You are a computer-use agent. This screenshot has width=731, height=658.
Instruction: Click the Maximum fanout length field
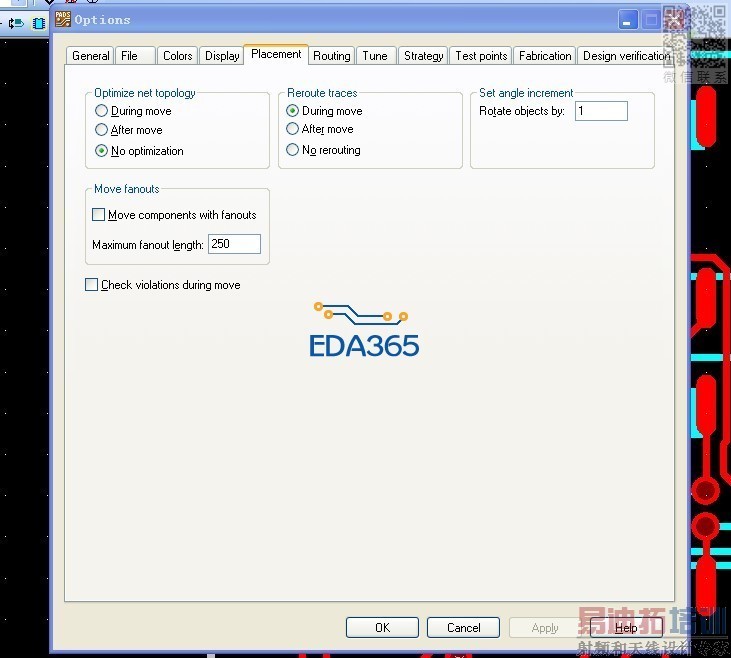click(x=234, y=244)
